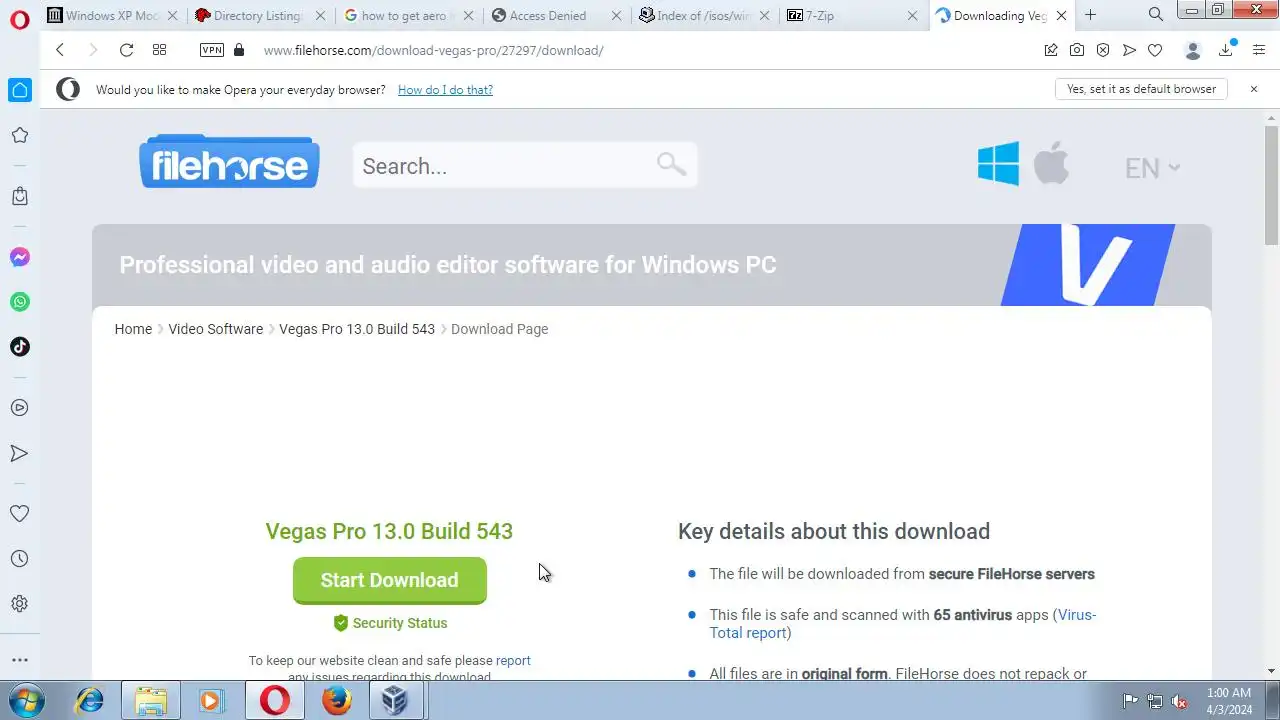The width and height of the screenshot is (1280, 720).
Task: Click the volume icon in system tray
Action: point(1179,701)
